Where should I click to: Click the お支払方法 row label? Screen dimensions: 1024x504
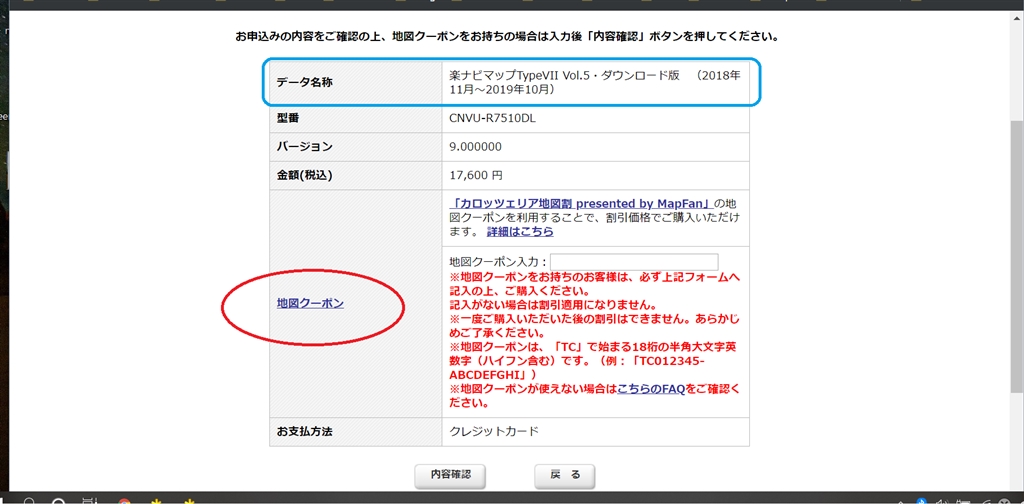305,432
